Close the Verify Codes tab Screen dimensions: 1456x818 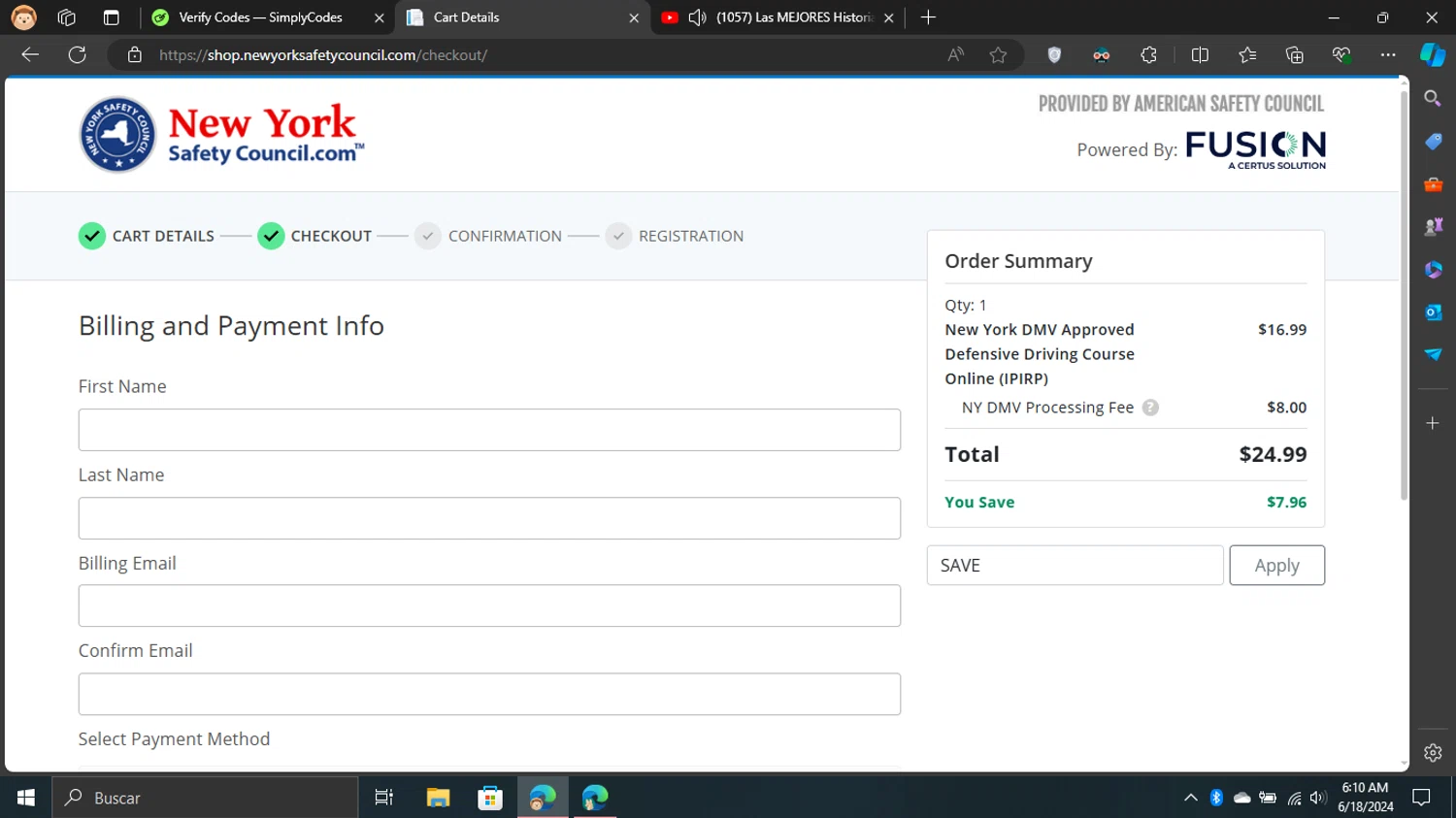[x=380, y=17]
